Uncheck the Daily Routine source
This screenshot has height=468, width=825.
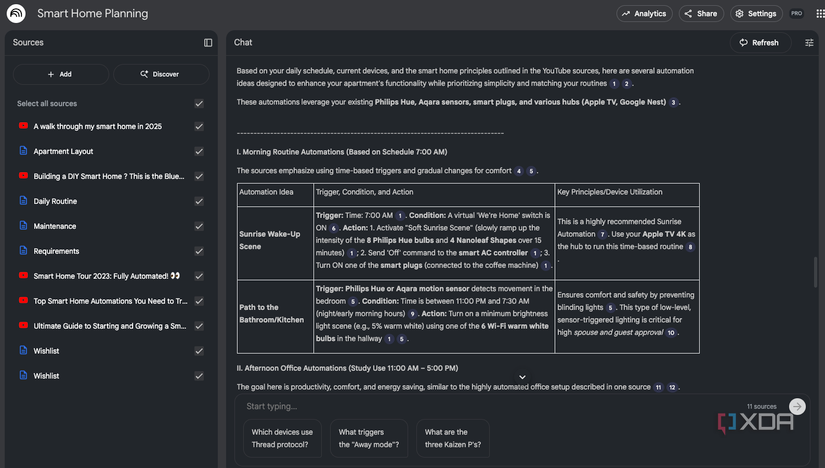(x=199, y=201)
